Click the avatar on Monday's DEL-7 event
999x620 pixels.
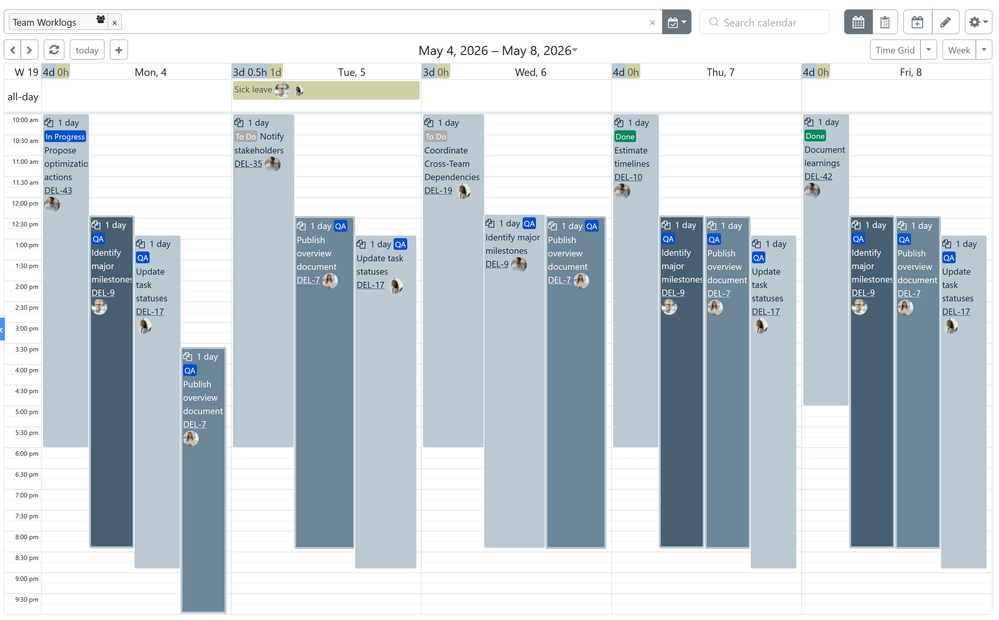pyautogui.click(x=191, y=438)
